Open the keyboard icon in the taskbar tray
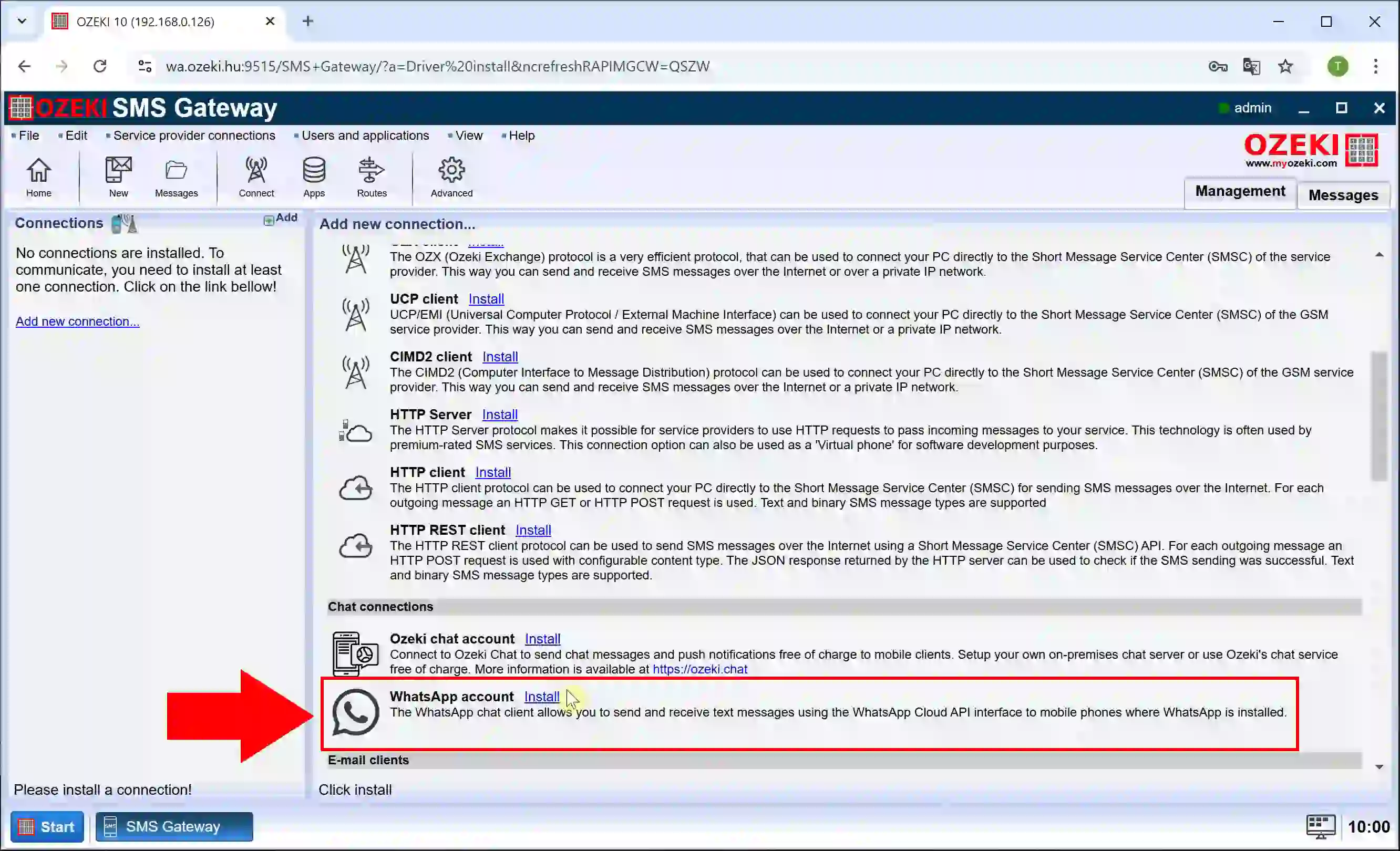Image resolution: width=1400 pixels, height=851 pixels. [x=1321, y=826]
